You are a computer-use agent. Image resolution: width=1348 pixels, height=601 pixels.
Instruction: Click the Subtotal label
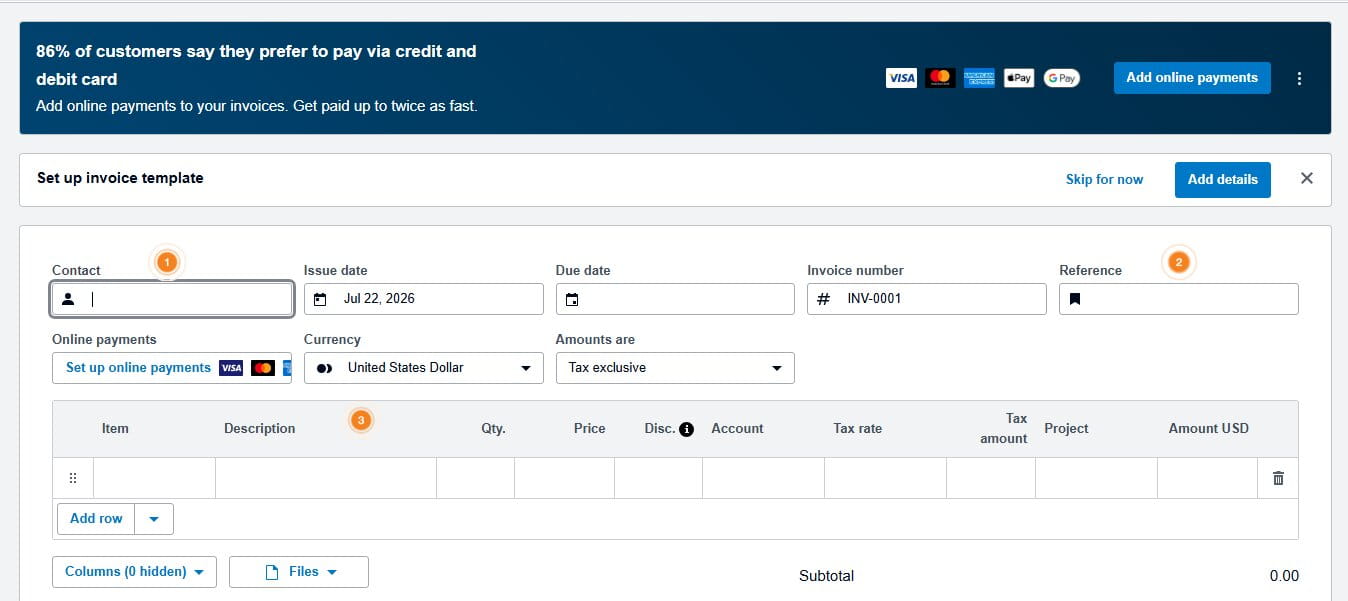pyautogui.click(x=827, y=576)
